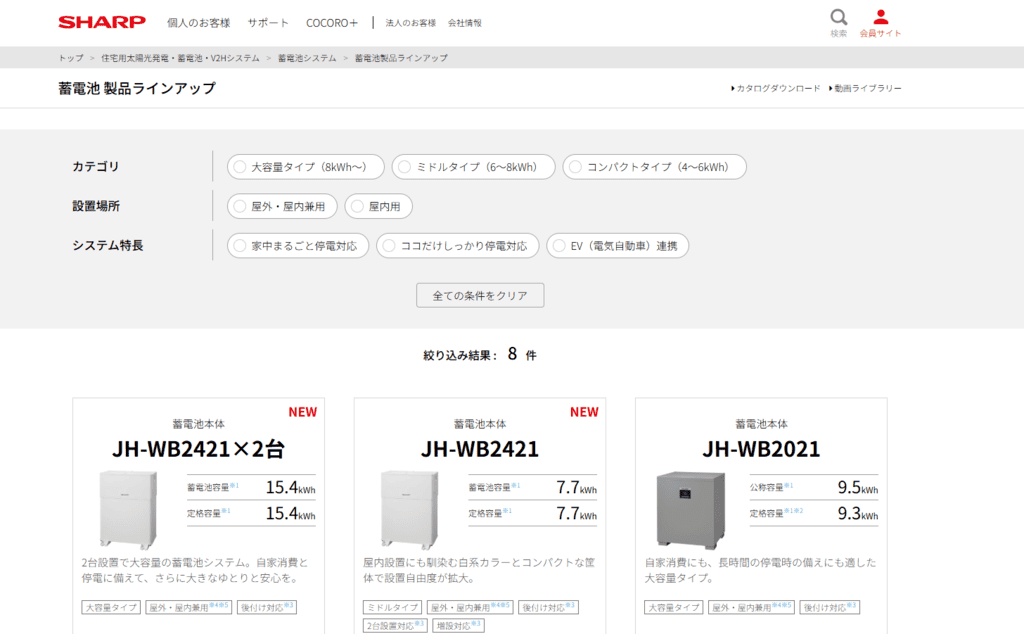
Task: Toggle 屋外・屋内兼用 installation filter
Action: (284, 207)
